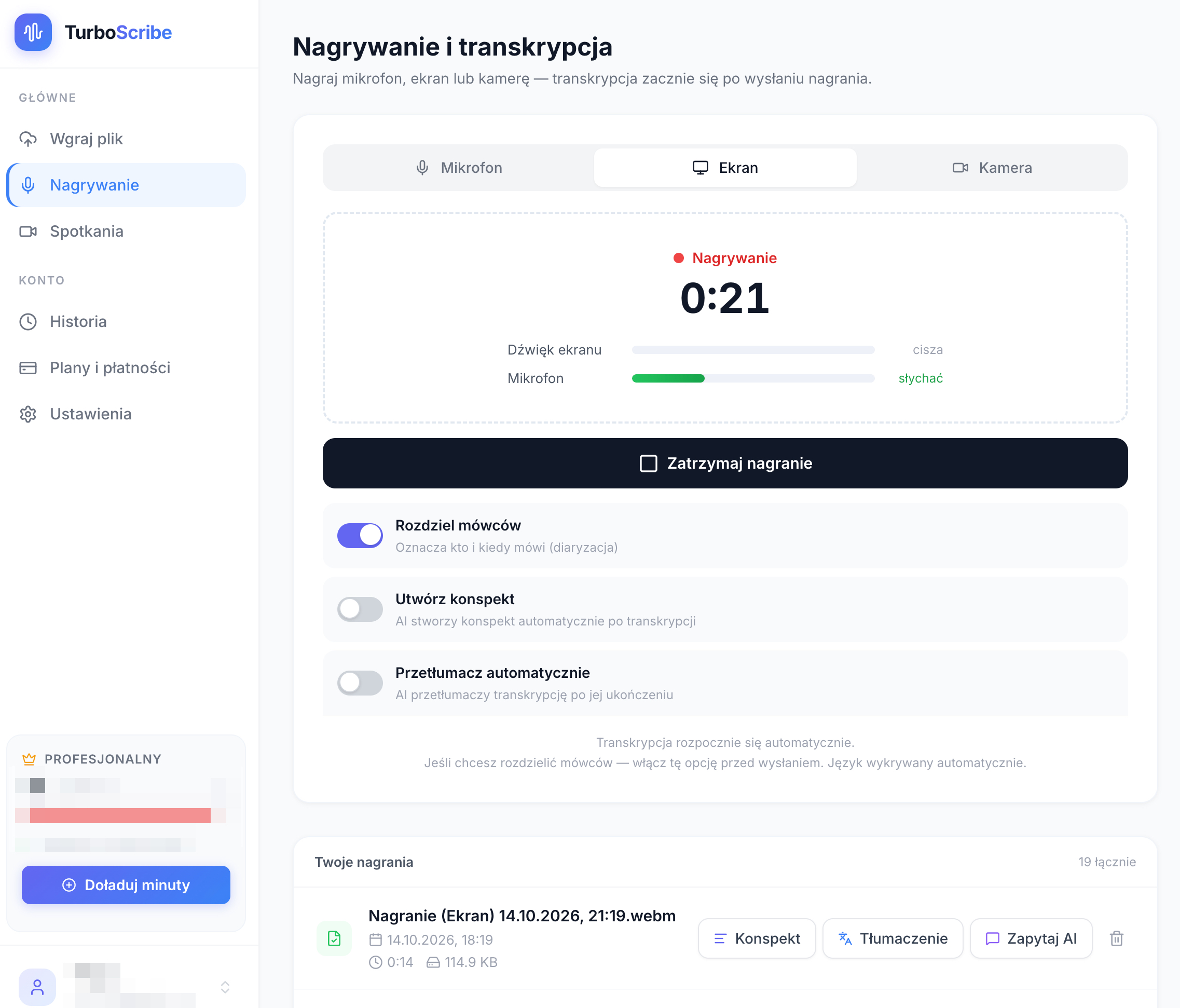
Task: Click Zapytaj AI for the Ekran recording
Action: 1031,938
